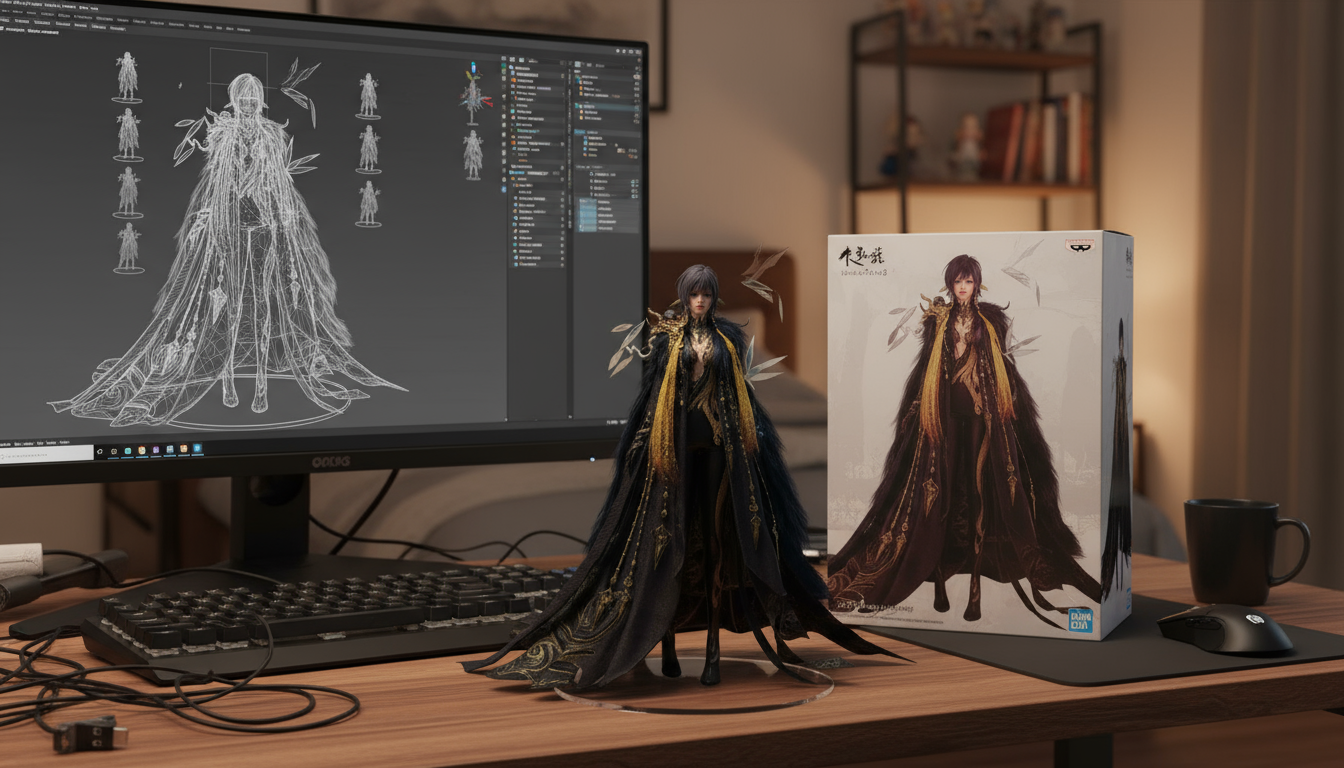Click the selection box around the character's head
This screenshot has height=768, width=1344.
239,82
